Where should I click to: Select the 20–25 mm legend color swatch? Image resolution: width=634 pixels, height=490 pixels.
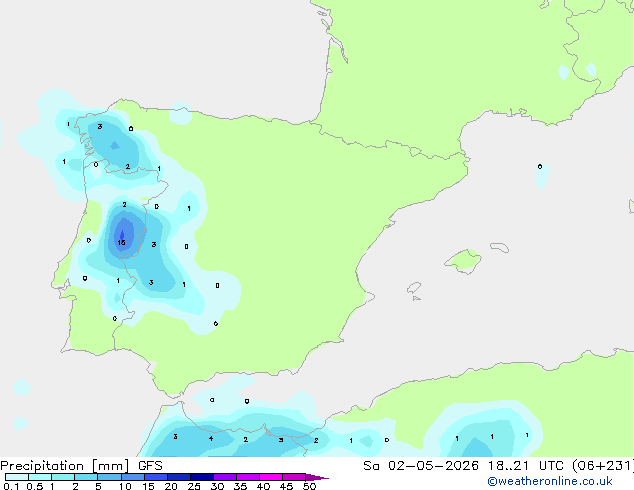[179, 477]
